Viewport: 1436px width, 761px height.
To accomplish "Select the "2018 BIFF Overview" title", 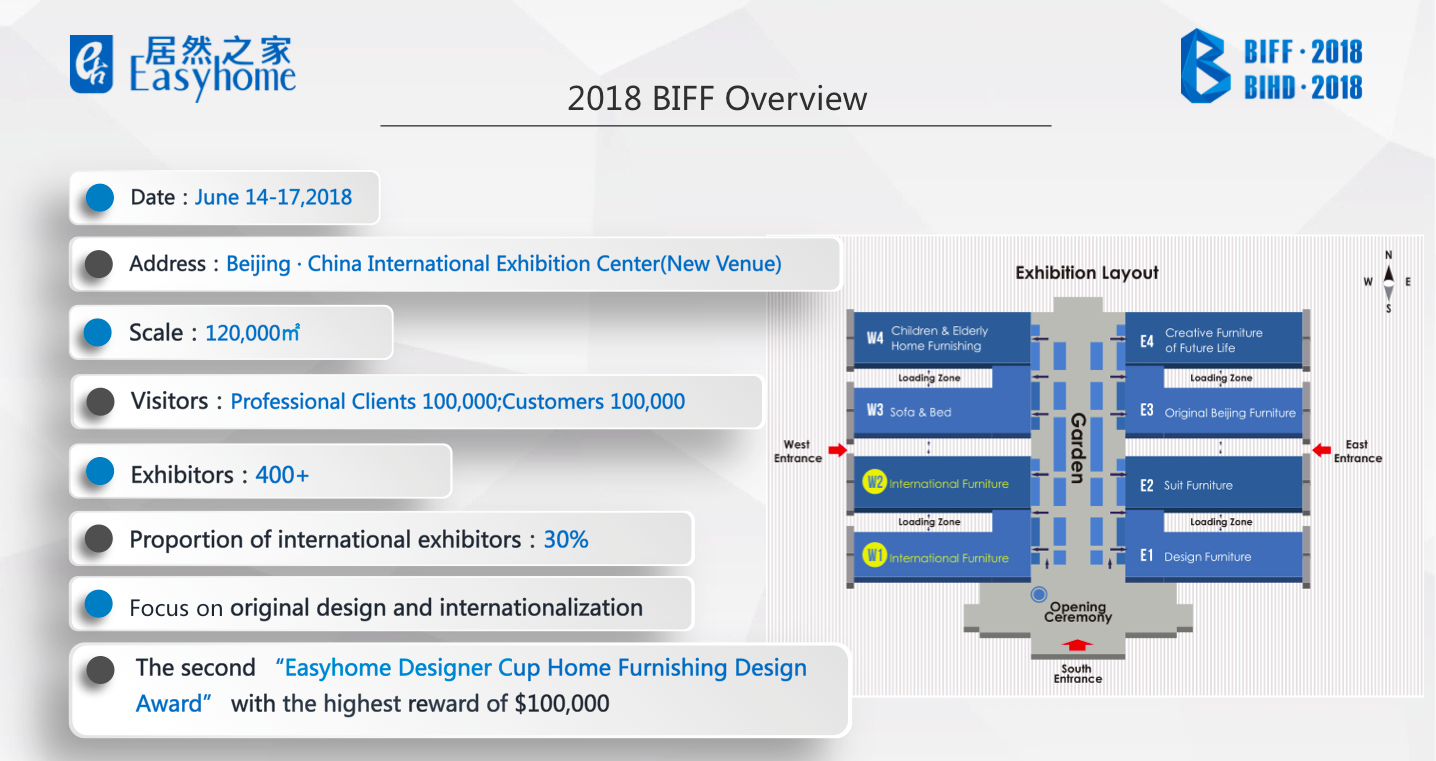I will point(717,99).
